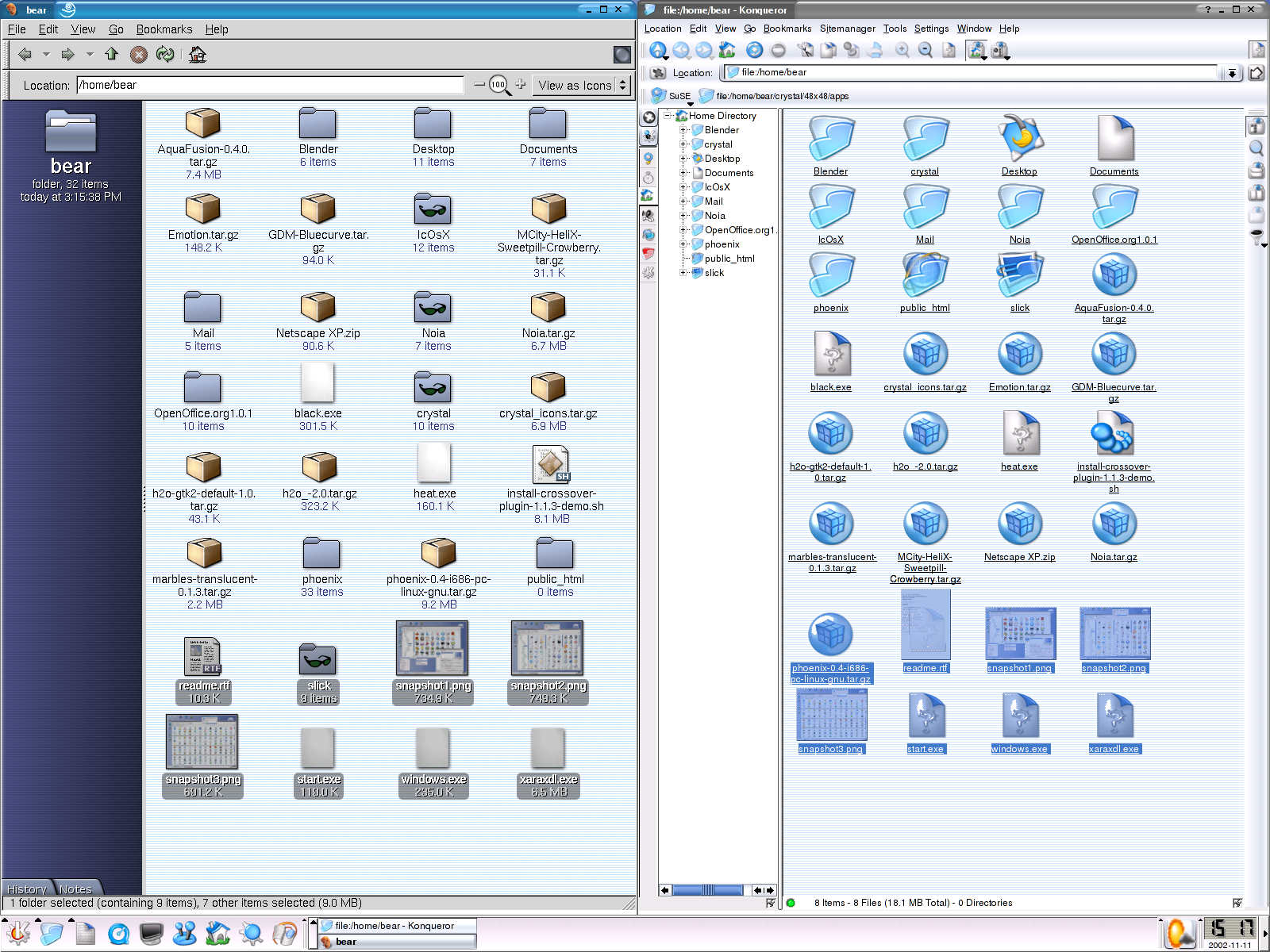Screen dimensions: 1270x952
Task: Open Konqueror Tools menu
Action: [895, 29]
